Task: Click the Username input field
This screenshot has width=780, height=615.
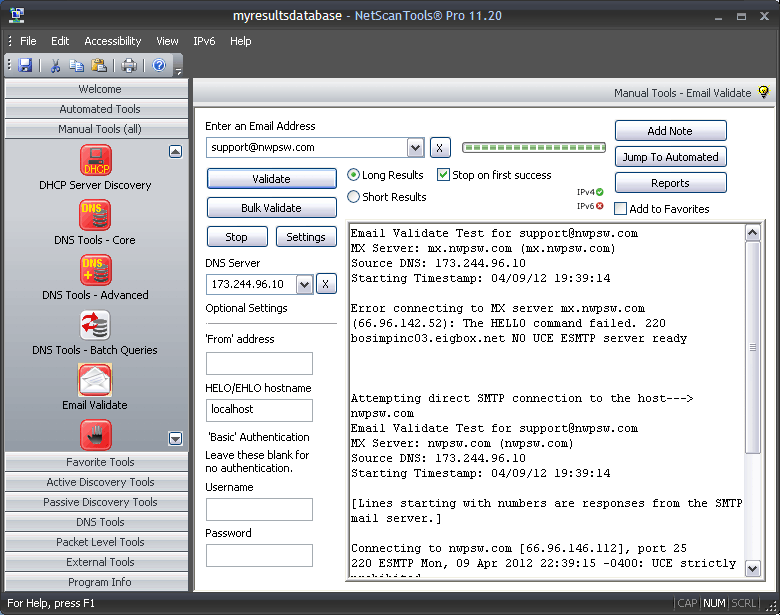Action: coord(259,510)
